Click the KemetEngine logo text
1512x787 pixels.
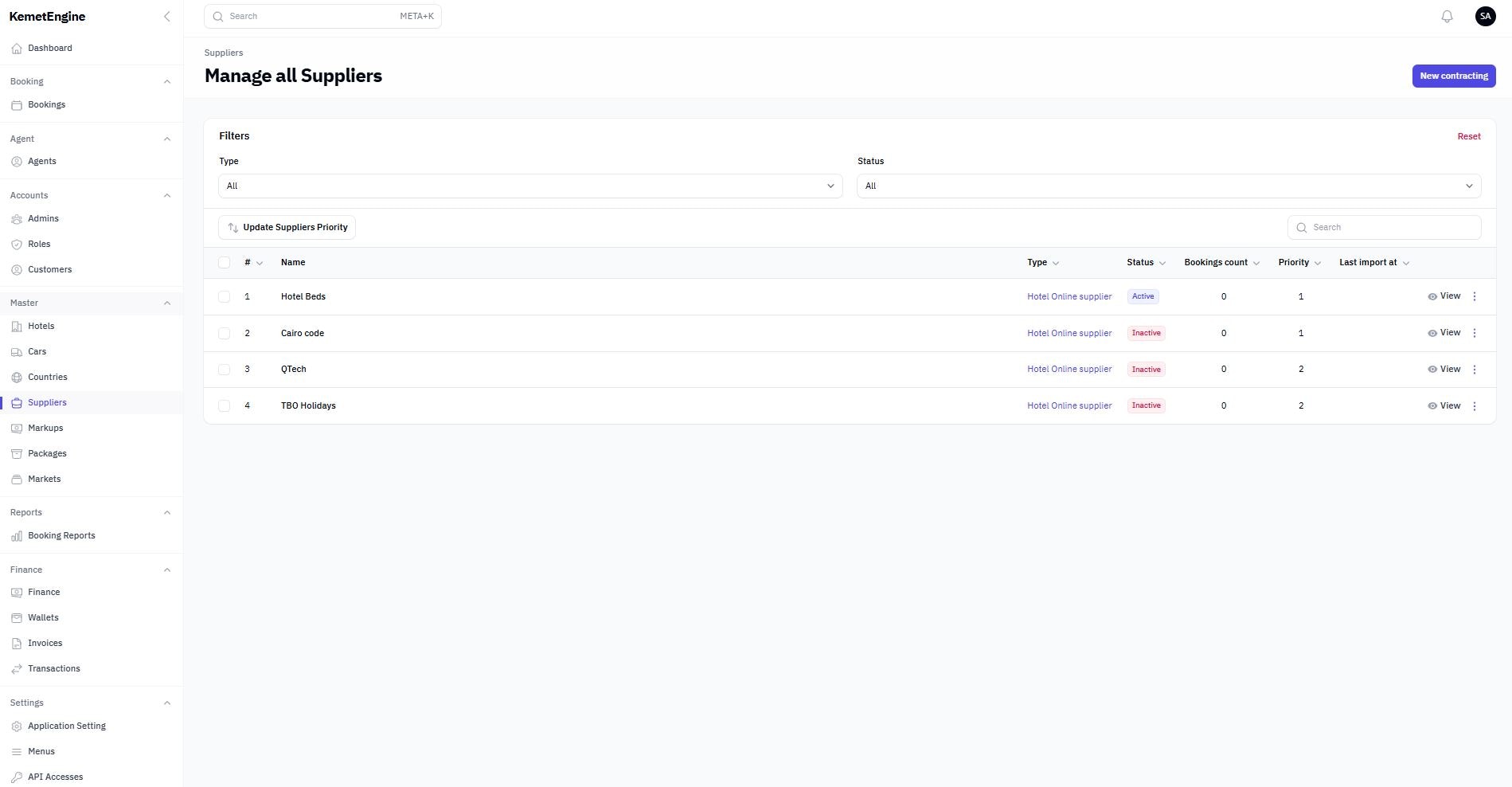pyautogui.click(x=47, y=17)
